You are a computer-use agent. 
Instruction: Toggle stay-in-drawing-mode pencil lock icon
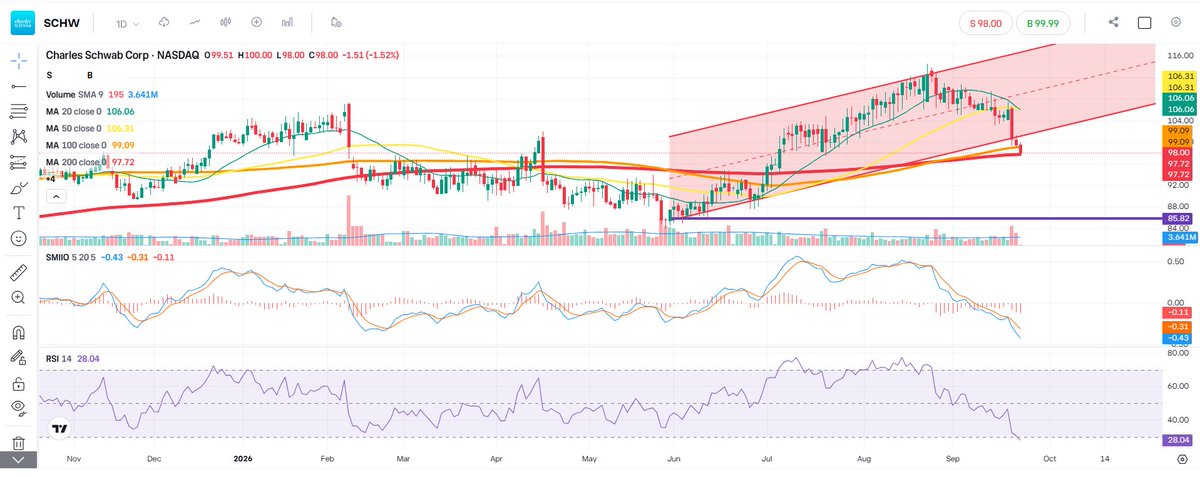tap(18, 357)
